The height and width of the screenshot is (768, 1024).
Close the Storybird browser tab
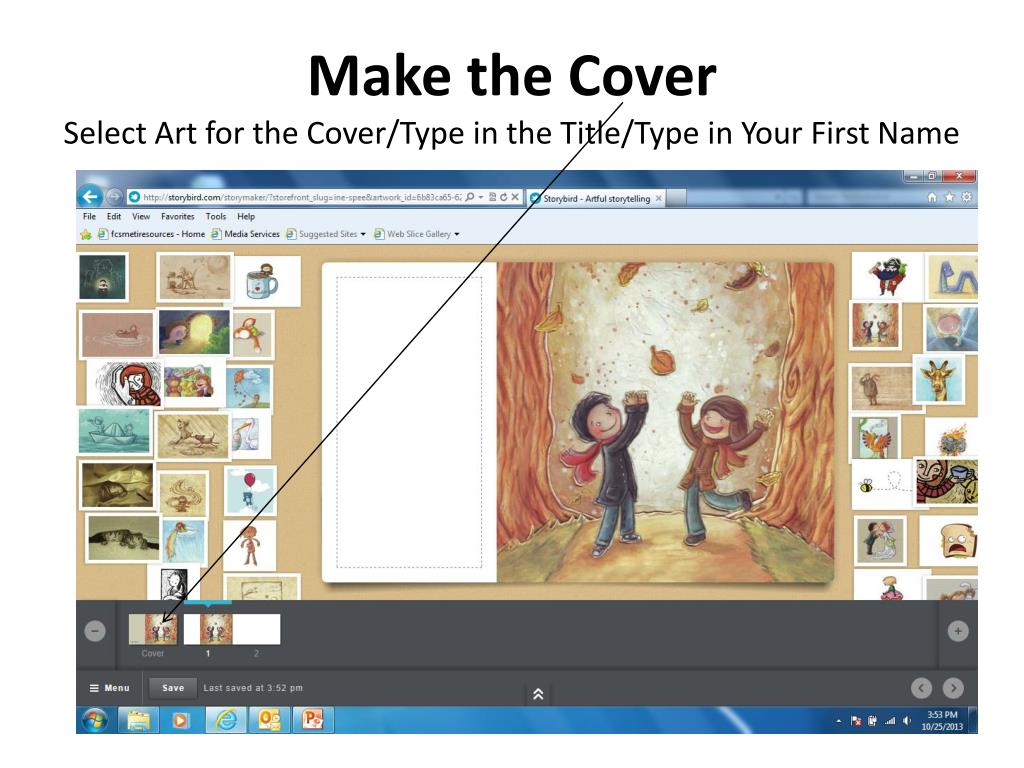(658, 198)
